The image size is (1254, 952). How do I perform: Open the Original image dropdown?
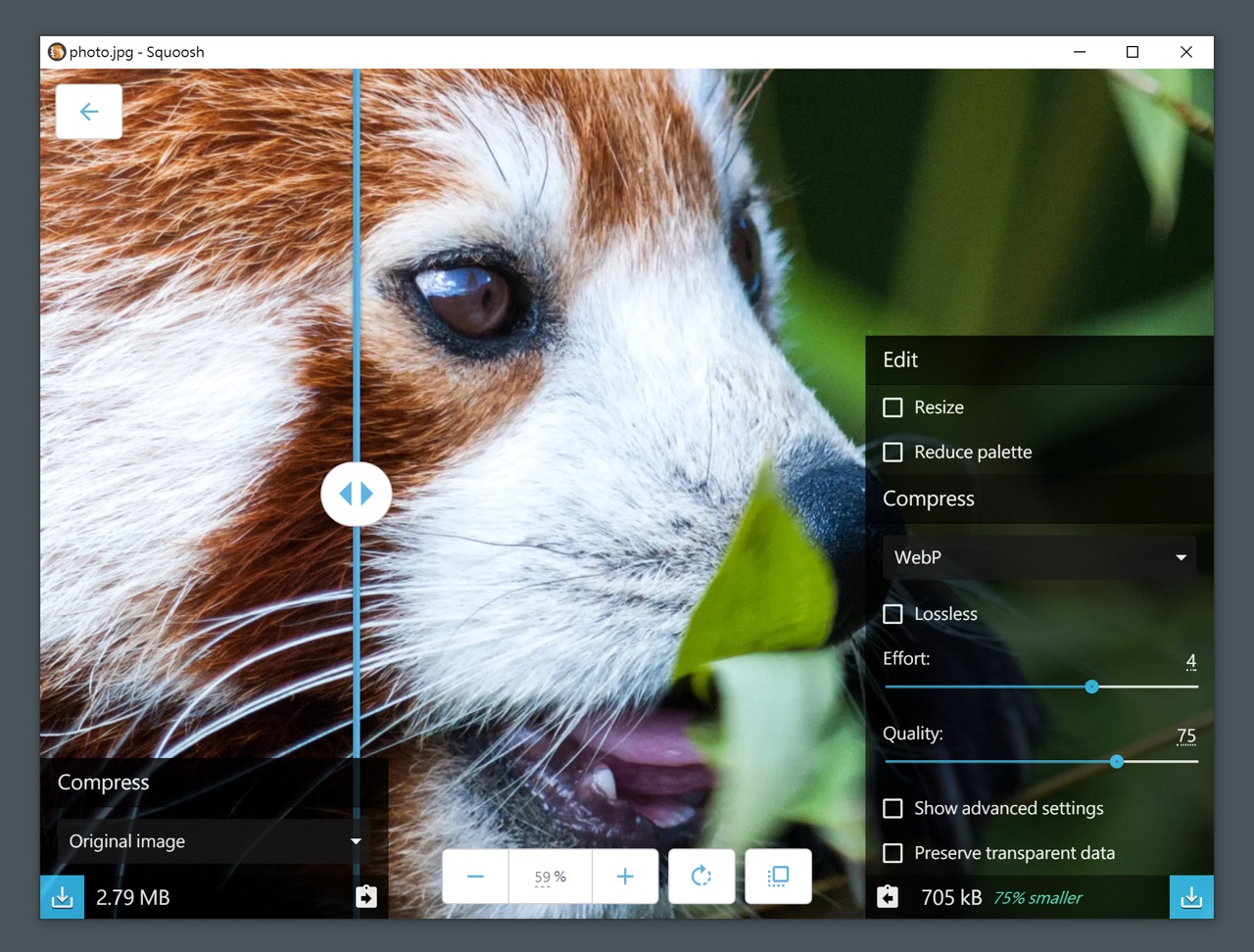click(214, 841)
